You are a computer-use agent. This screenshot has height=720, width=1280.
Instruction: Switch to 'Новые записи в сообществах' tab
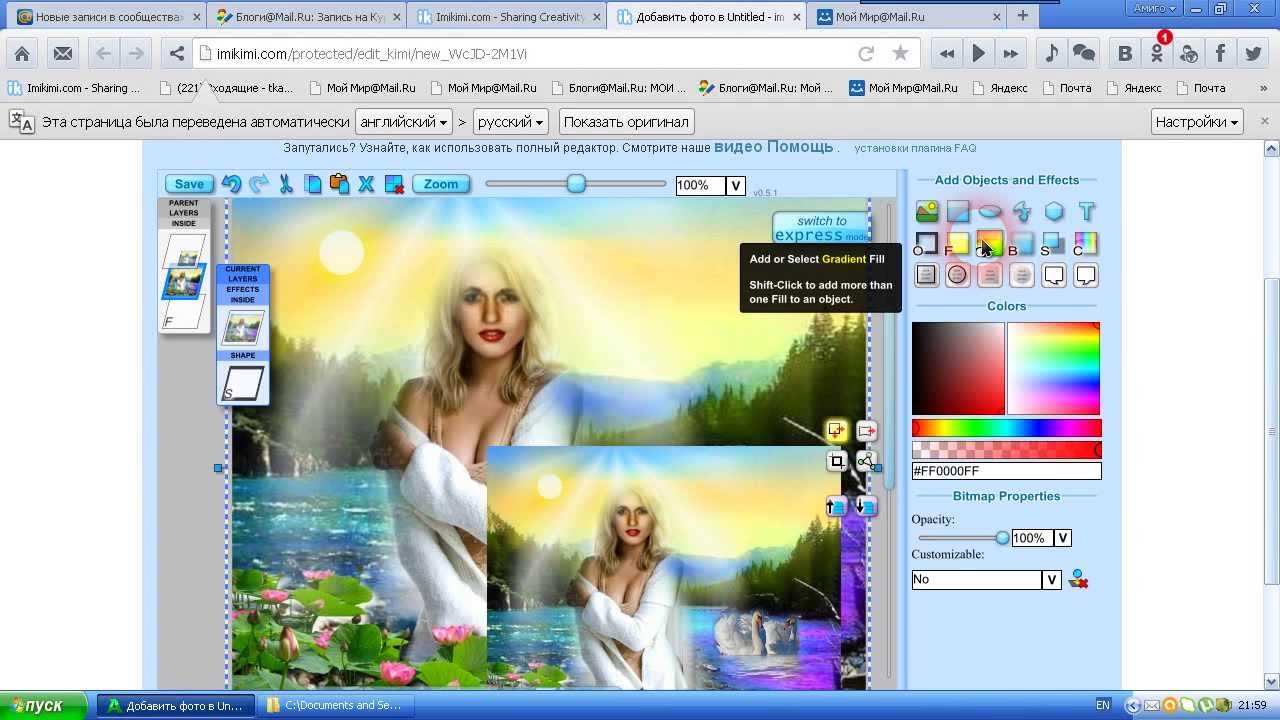coord(107,17)
